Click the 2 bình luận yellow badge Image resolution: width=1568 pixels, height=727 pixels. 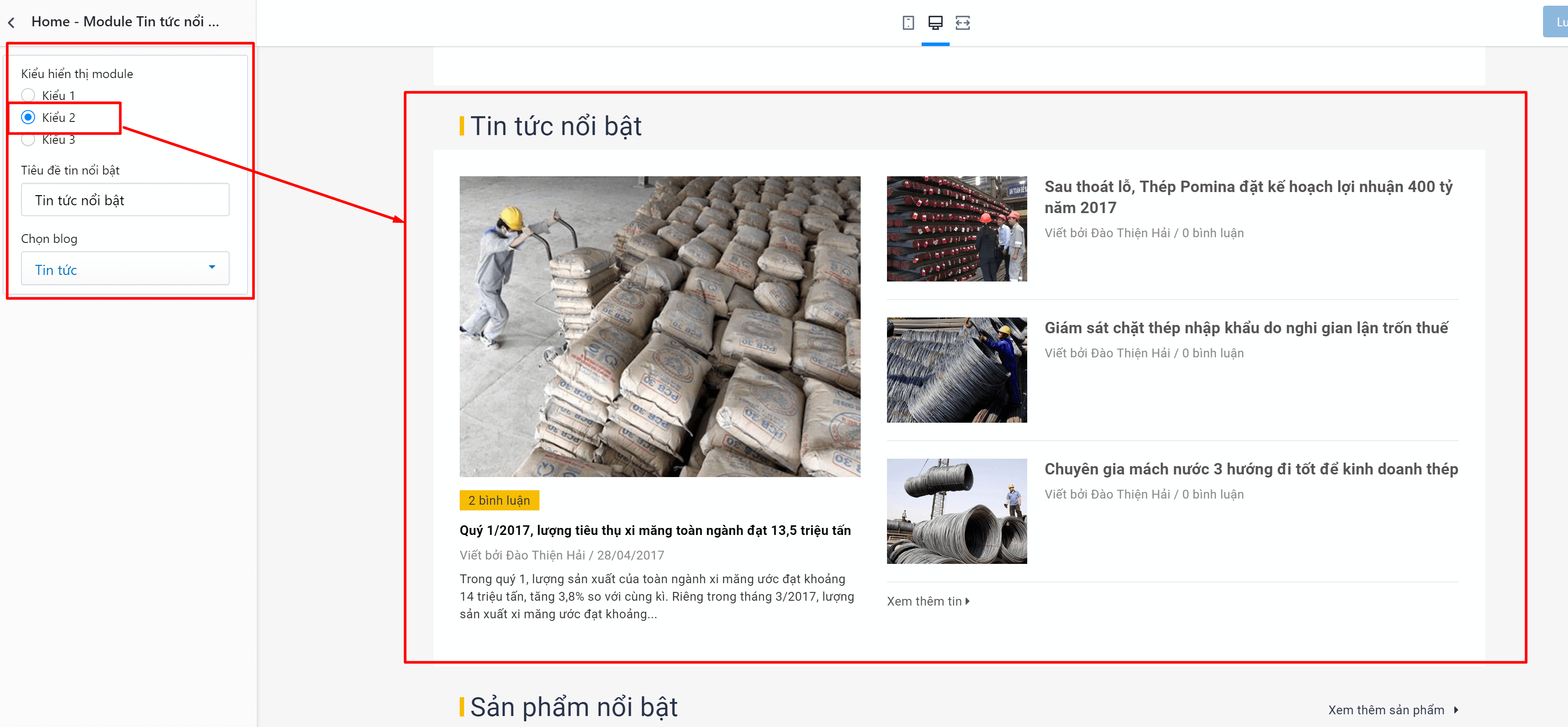pos(499,500)
